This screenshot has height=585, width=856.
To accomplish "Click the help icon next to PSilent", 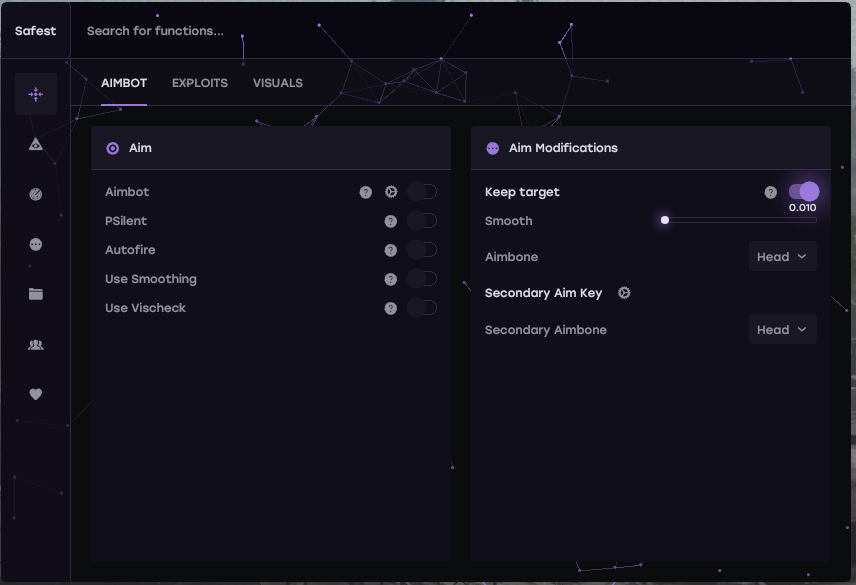I will click(x=391, y=221).
